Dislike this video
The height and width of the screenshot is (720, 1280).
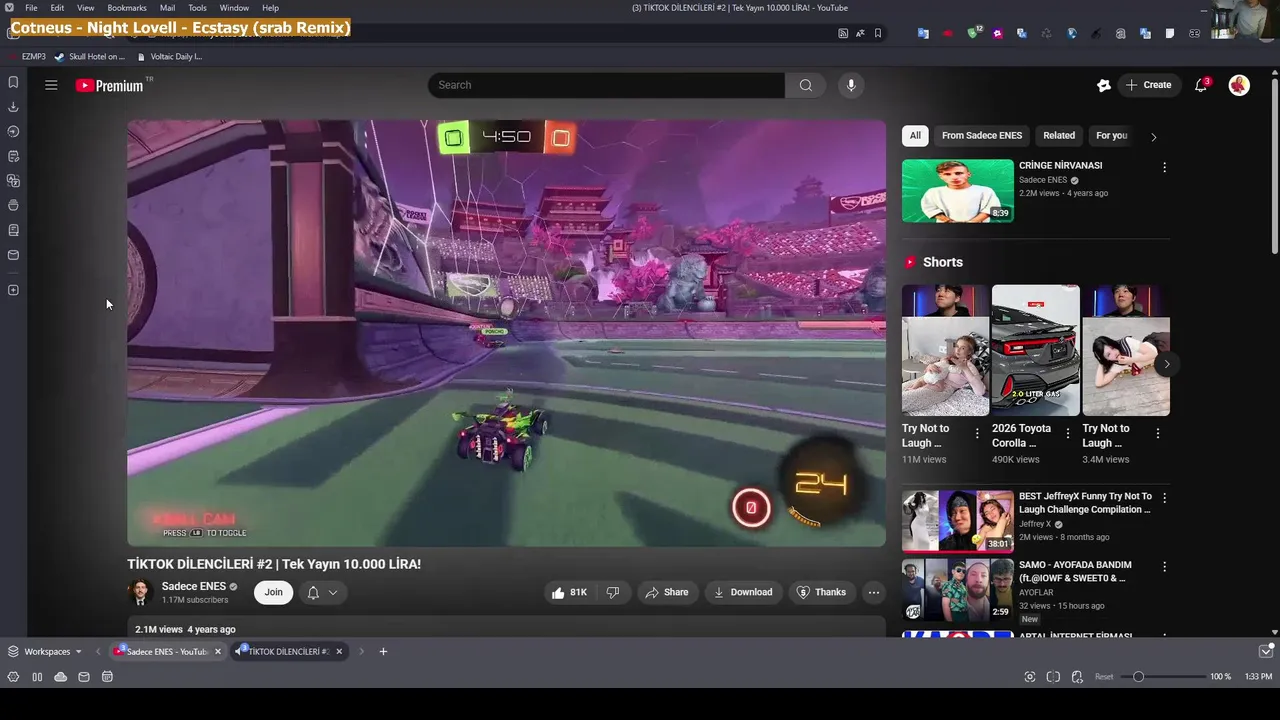click(612, 592)
